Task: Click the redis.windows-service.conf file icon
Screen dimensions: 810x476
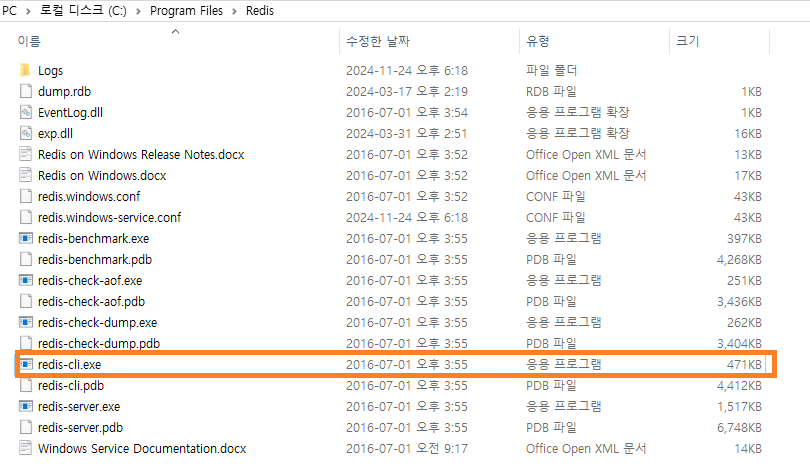Action: coord(25,217)
